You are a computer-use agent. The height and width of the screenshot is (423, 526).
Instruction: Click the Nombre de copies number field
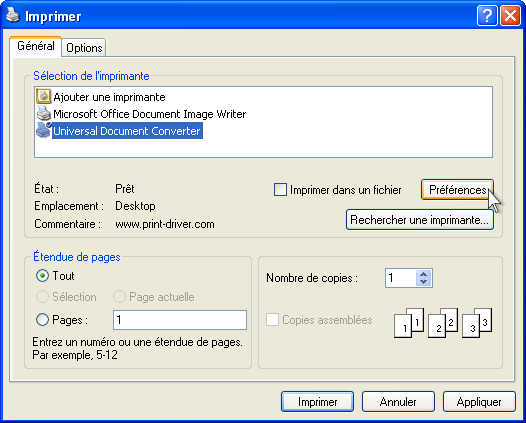401,278
